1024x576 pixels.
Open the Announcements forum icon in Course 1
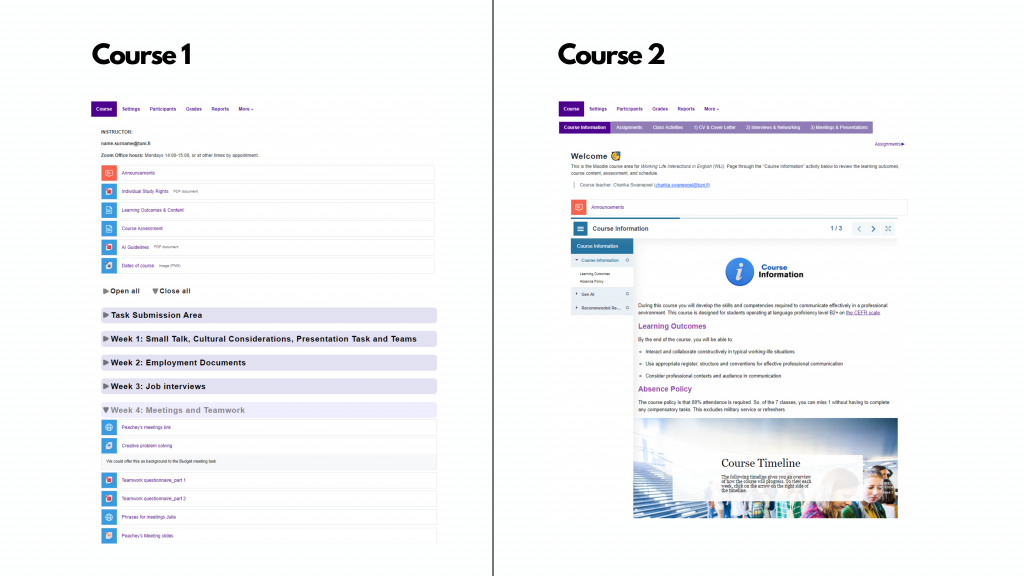click(109, 172)
